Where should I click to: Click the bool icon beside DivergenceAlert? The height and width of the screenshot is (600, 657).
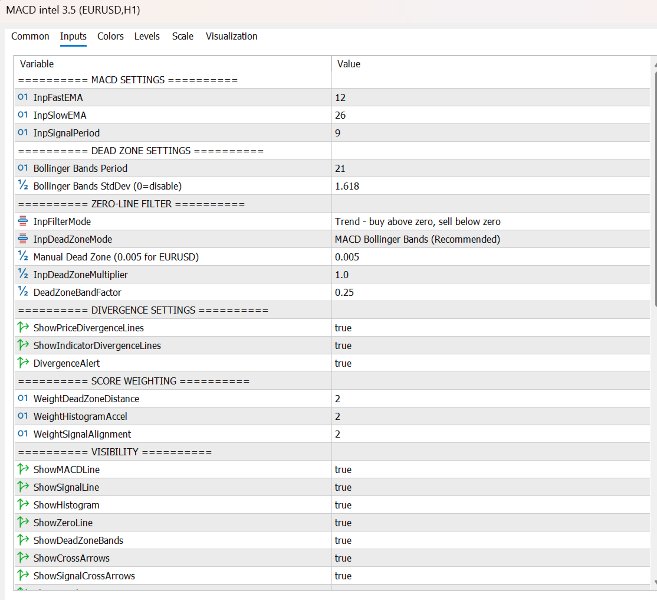click(23, 362)
